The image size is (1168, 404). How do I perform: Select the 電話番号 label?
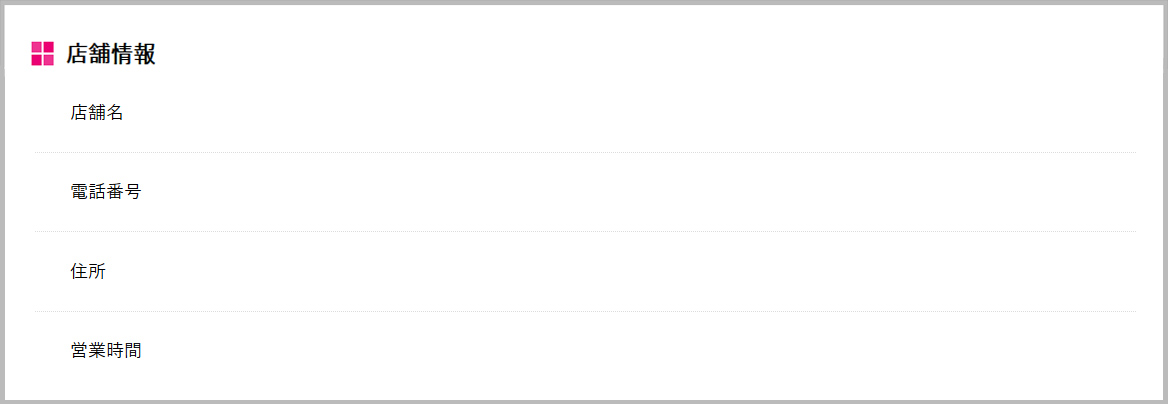106,192
